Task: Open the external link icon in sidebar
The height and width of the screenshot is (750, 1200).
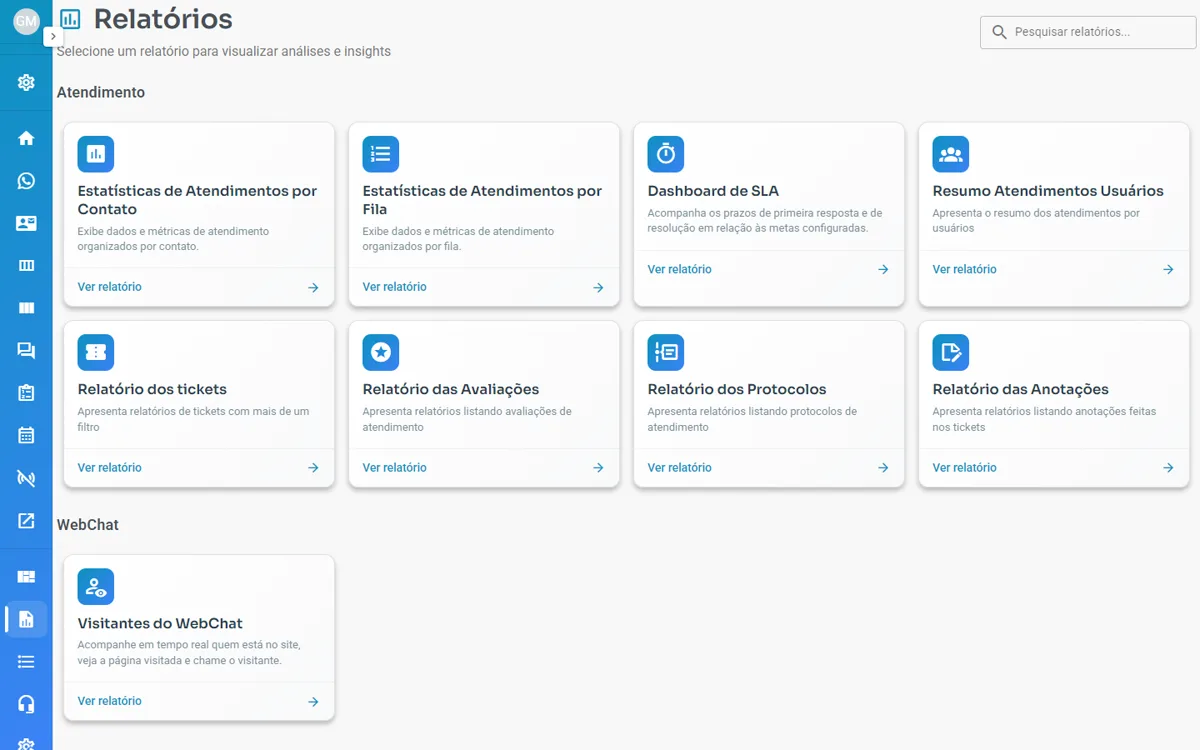Action: tap(26, 520)
